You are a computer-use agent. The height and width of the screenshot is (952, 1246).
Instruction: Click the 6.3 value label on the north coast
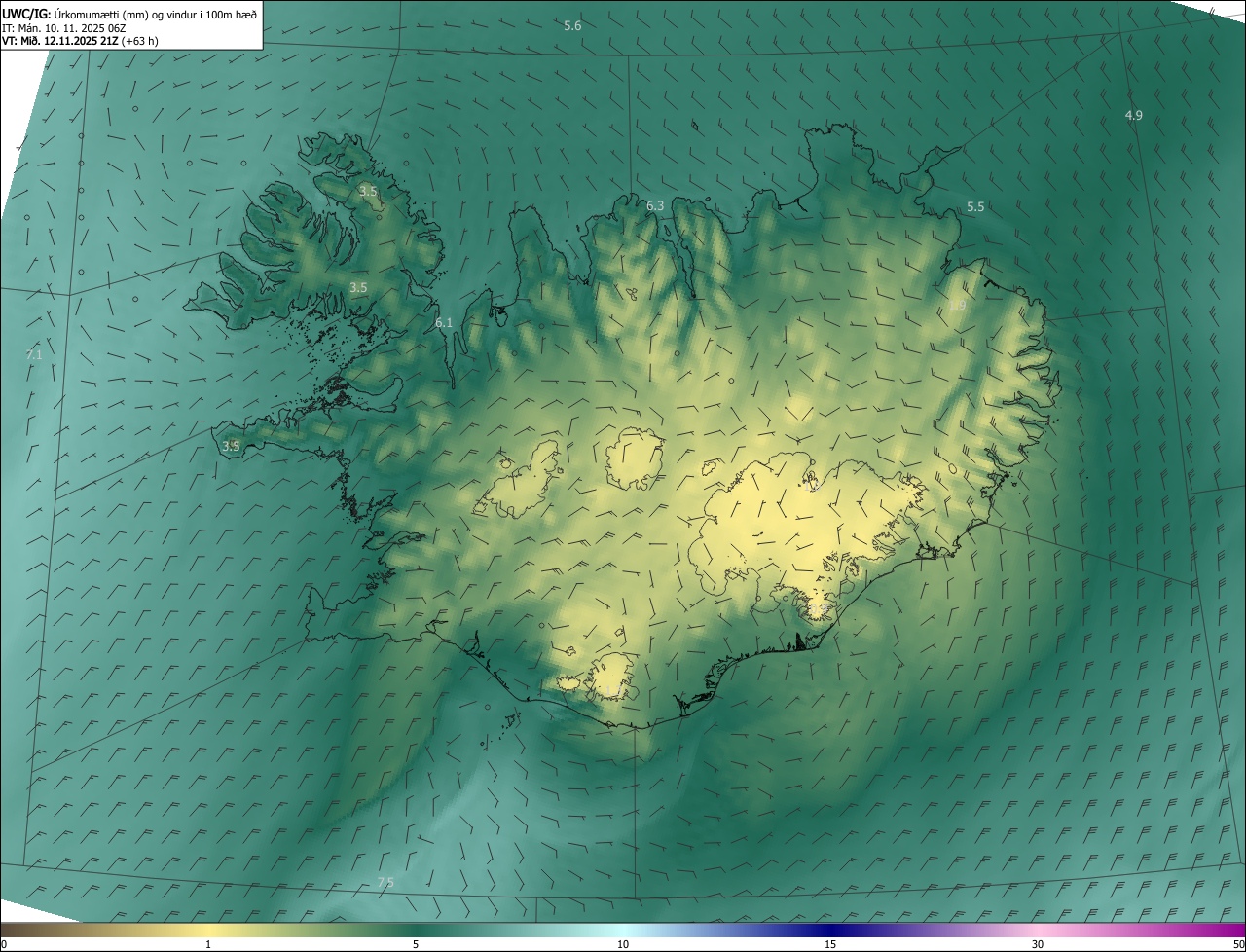point(655,205)
